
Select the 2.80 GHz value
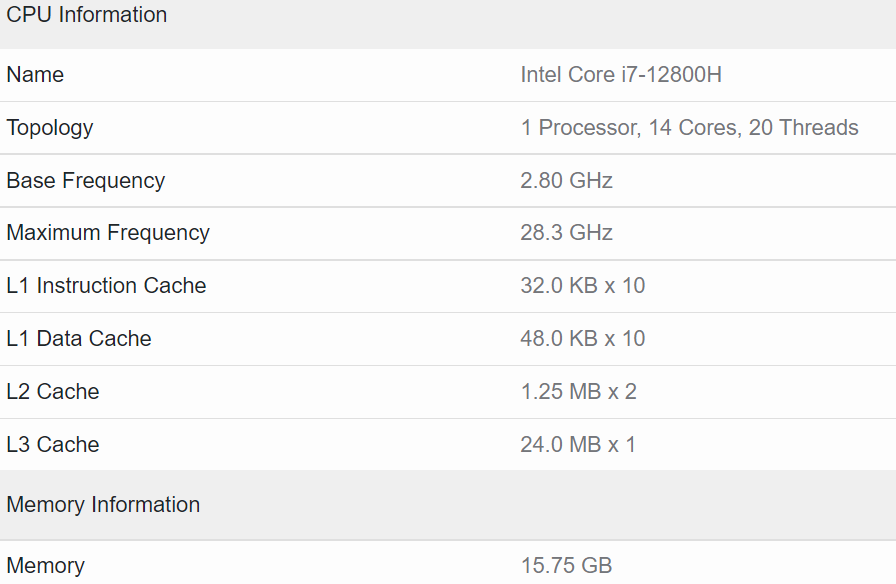coord(566,181)
